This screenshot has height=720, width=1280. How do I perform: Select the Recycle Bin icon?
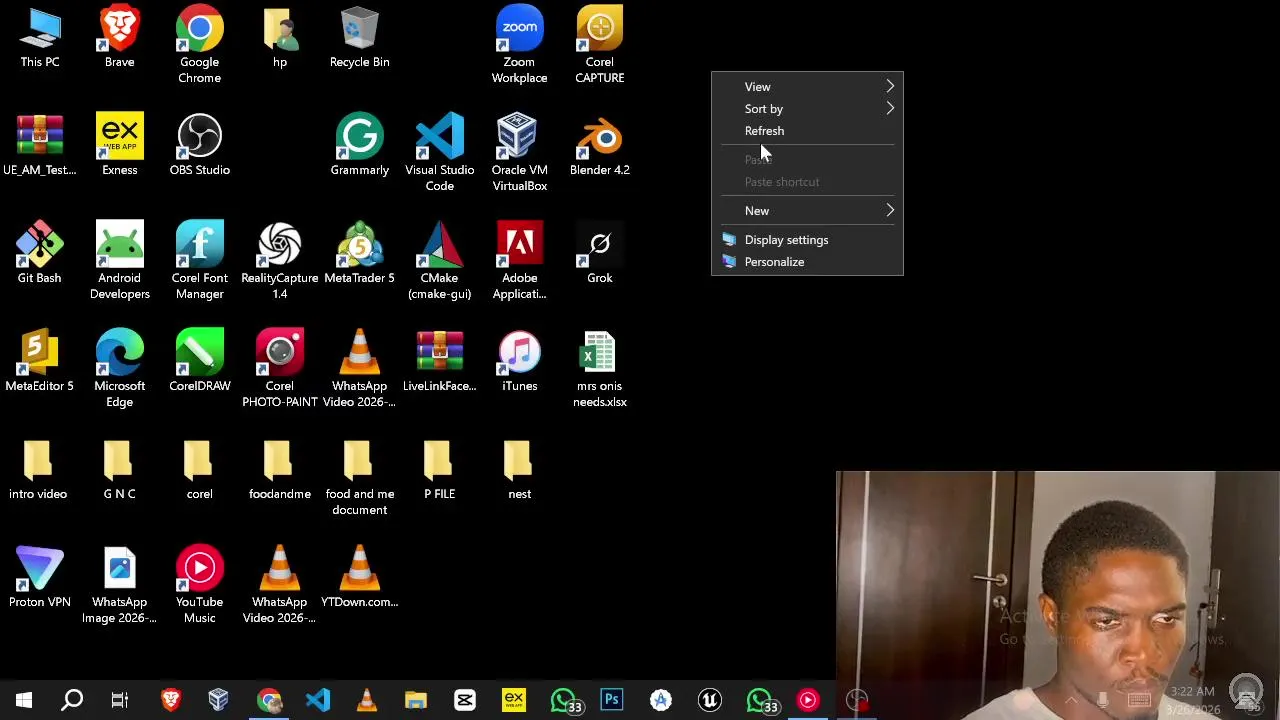360,38
